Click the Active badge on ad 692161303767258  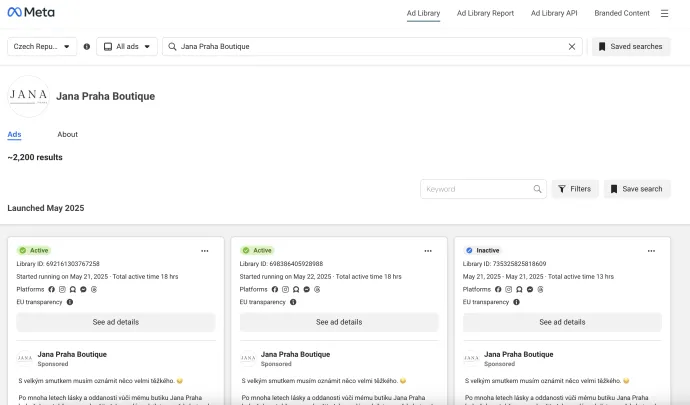click(34, 250)
